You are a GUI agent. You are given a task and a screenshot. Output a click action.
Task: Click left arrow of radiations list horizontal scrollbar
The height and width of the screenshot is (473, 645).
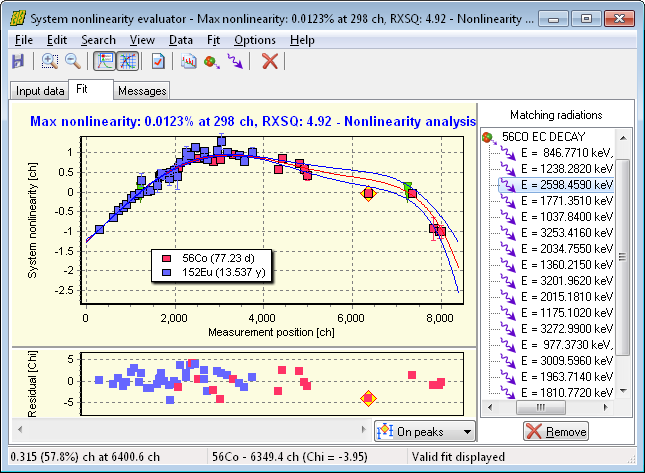pyautogui.click(x=490, y=408)
